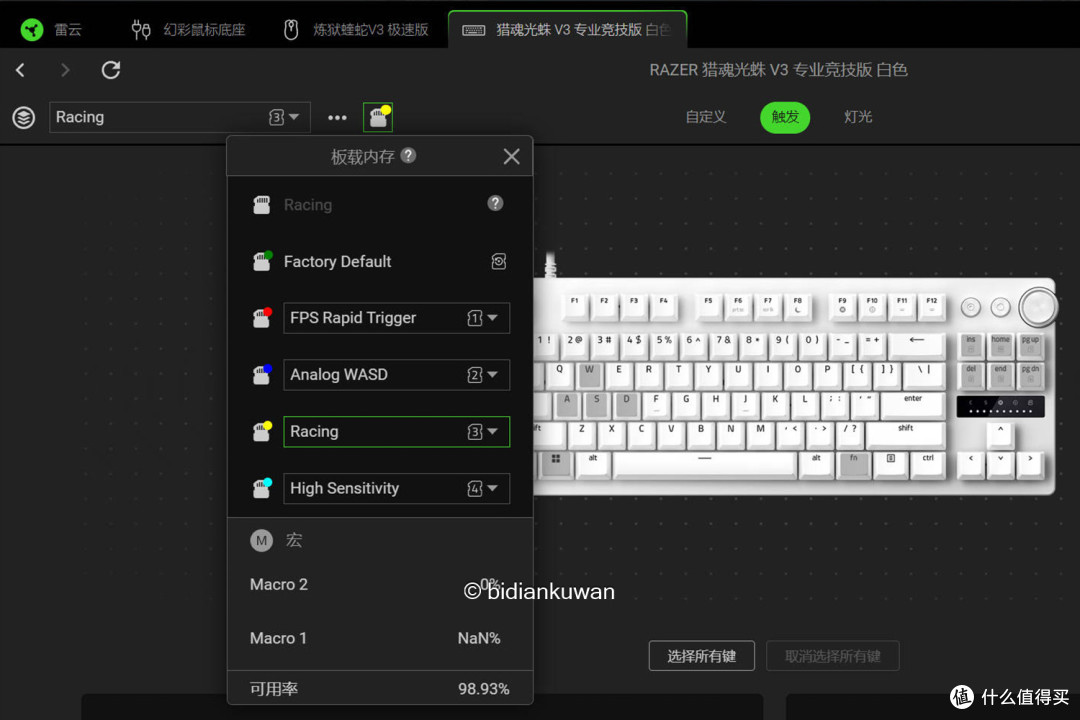Click the blue slot icon for Analog WASD
The image size is (1080, 720).
tap(262, 374)
